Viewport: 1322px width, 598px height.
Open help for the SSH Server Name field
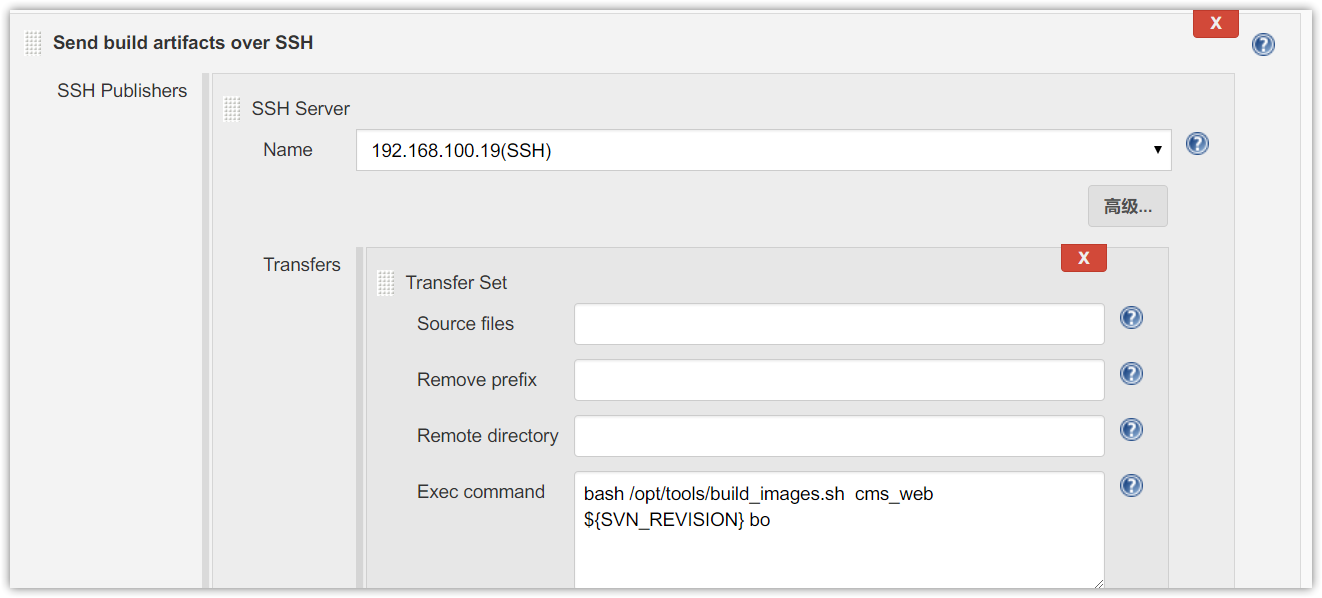click(1197, 144)
